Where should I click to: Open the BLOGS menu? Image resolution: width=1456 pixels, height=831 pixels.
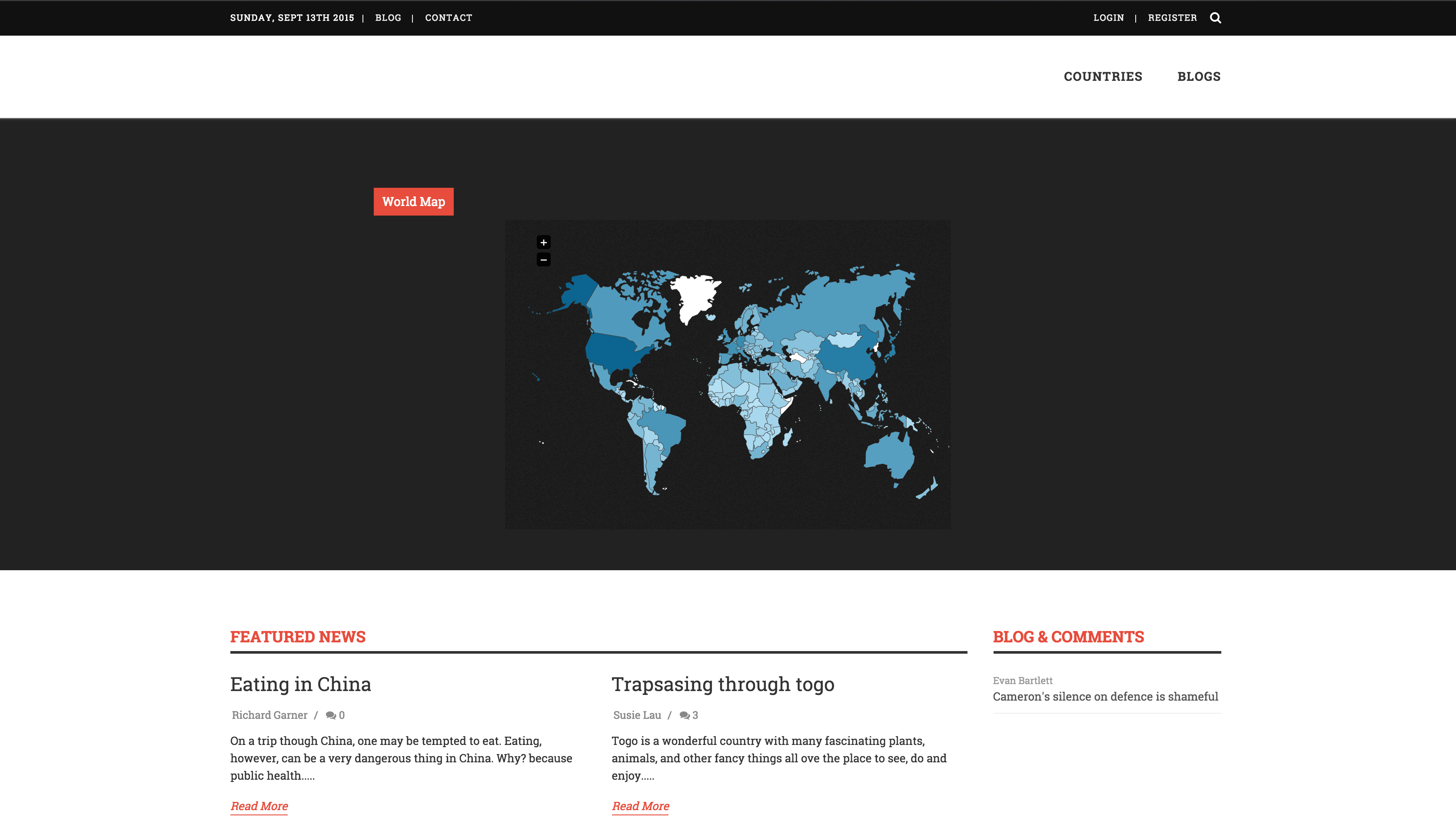tap(1199, 76)
